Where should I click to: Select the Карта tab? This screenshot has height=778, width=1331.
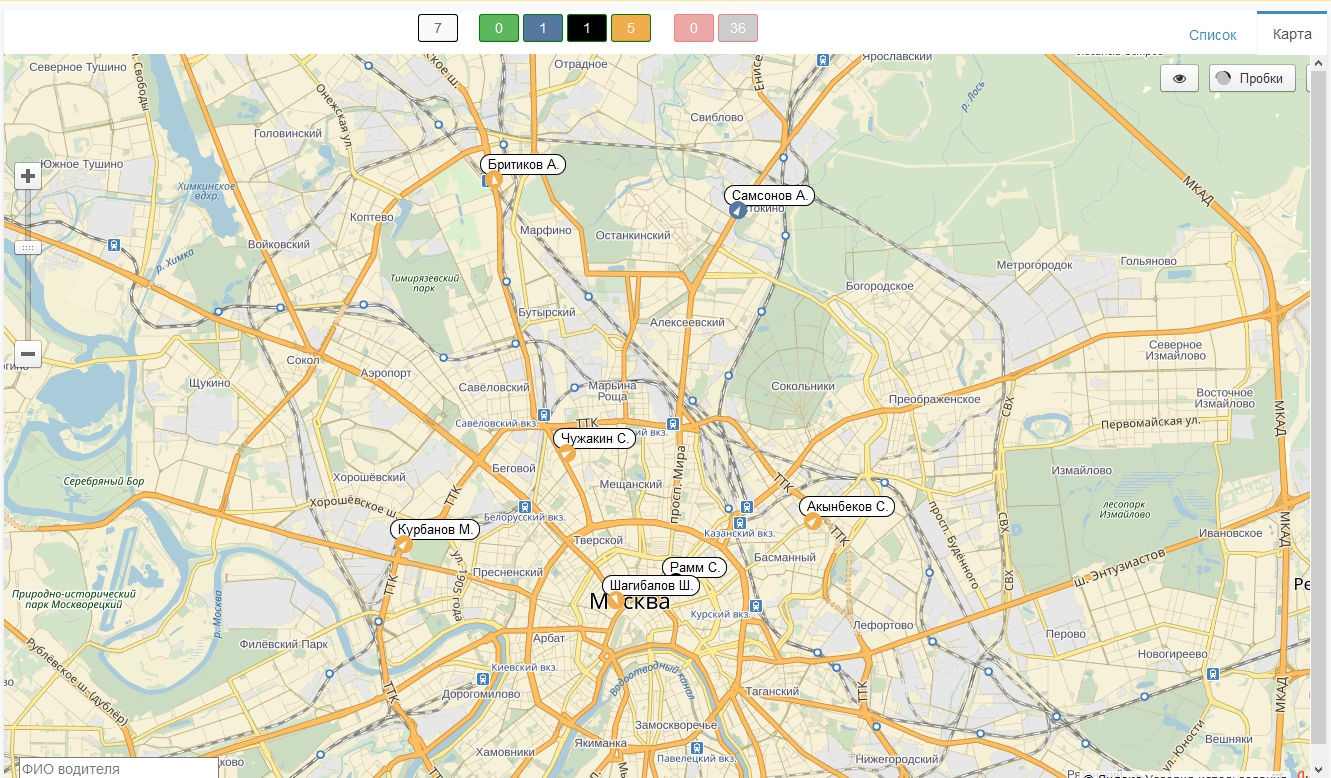[1292, 34]
